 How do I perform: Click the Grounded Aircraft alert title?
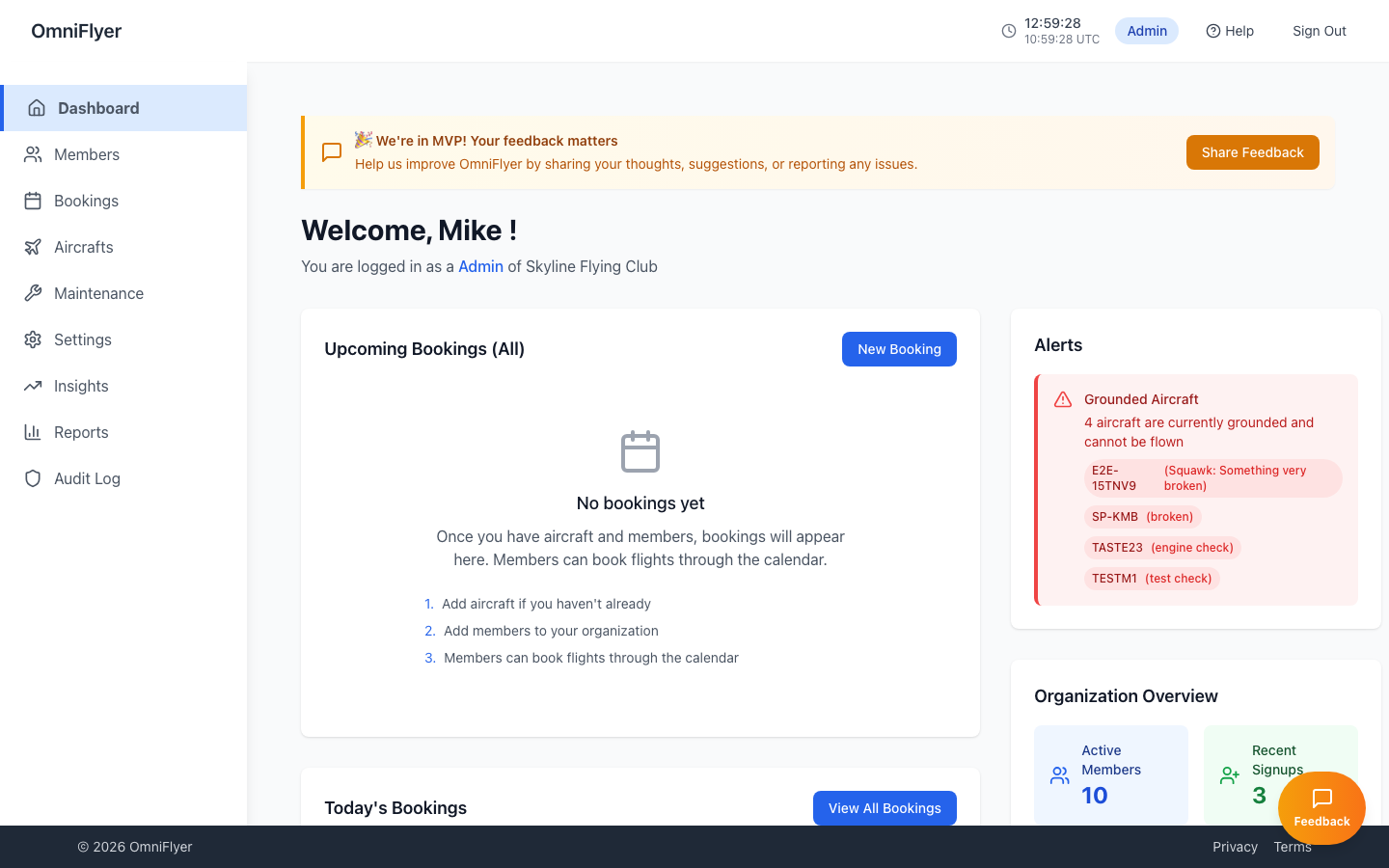coord(1141,399)
